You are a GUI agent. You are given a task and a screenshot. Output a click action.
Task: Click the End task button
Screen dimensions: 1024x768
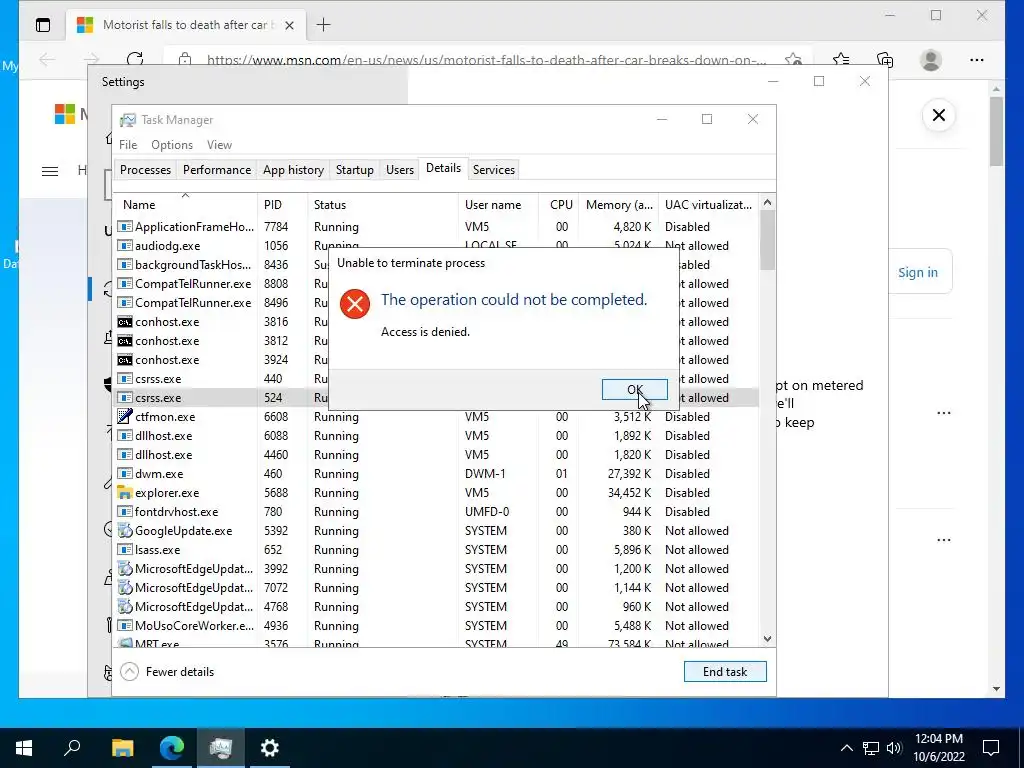[x=725, y=671]
